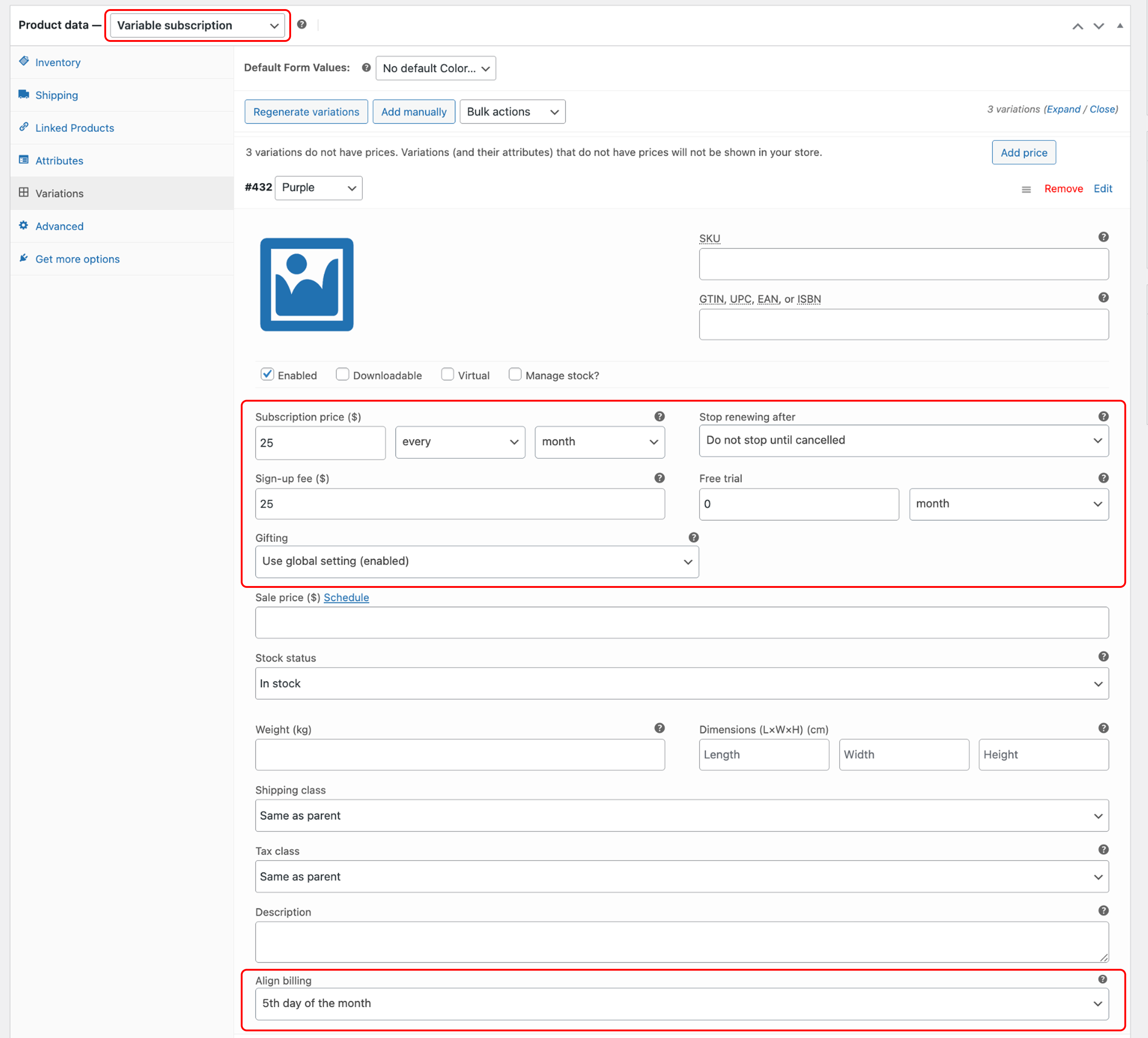Click Stop renewing after help icon
This screenshot has width=1148, height=1038.
click(x=1103, y=416)
